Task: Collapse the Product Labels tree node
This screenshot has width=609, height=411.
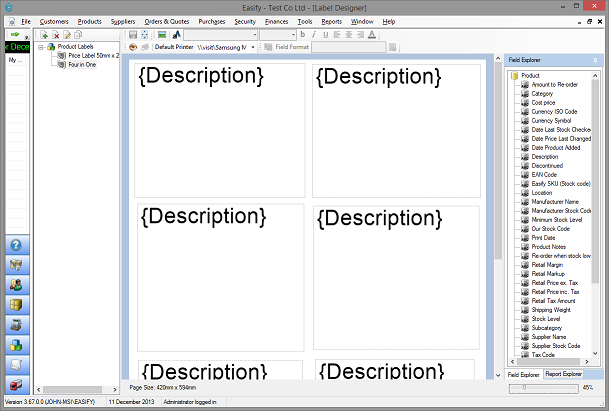Action: [x=41, y=46]
